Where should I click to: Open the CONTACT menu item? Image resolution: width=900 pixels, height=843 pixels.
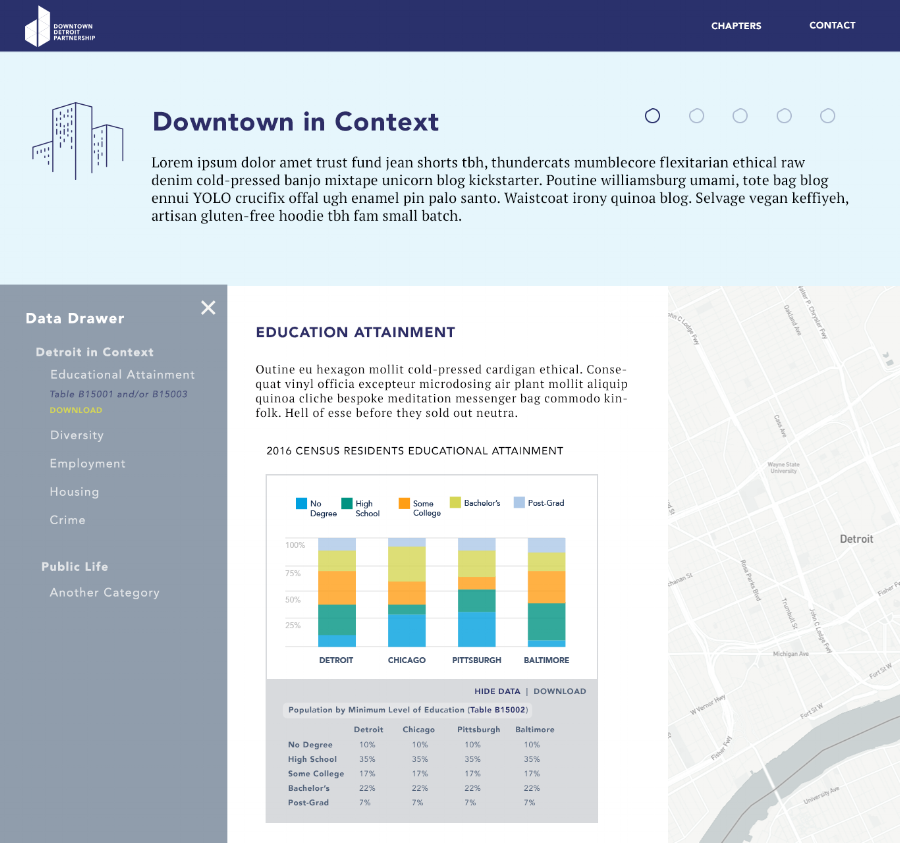832,25
